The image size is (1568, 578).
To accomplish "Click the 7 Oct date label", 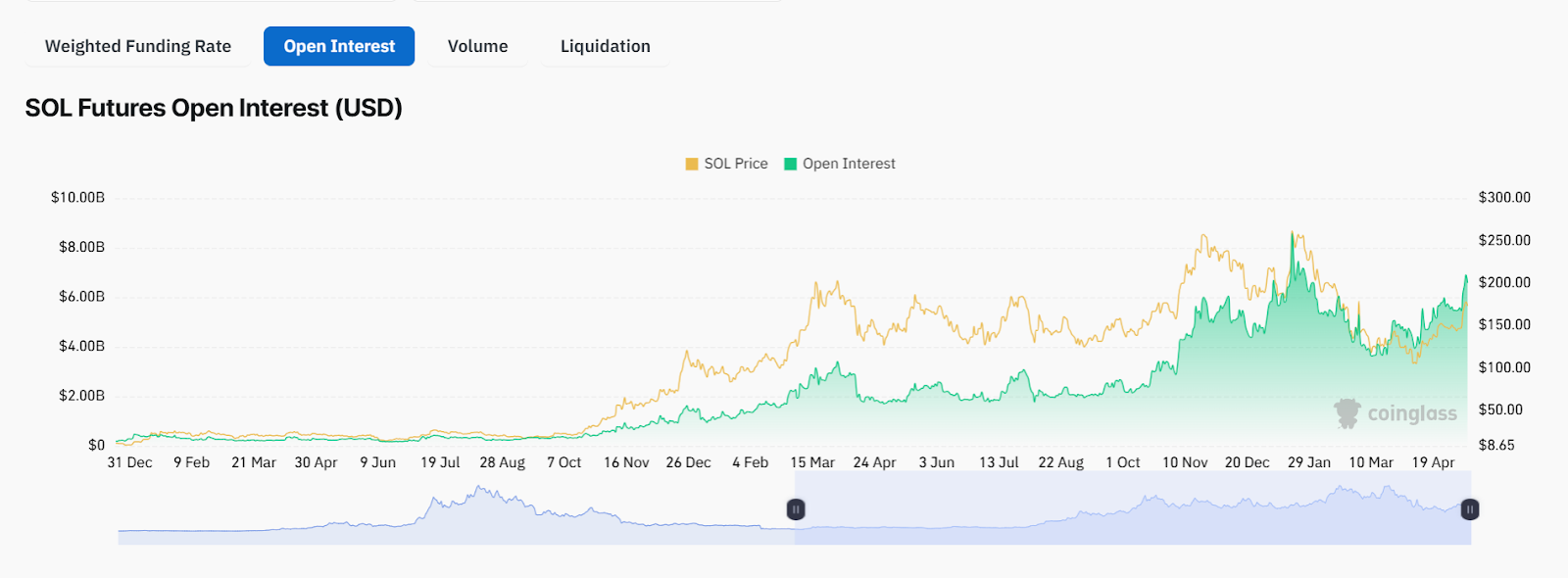I will coord(564,462).
